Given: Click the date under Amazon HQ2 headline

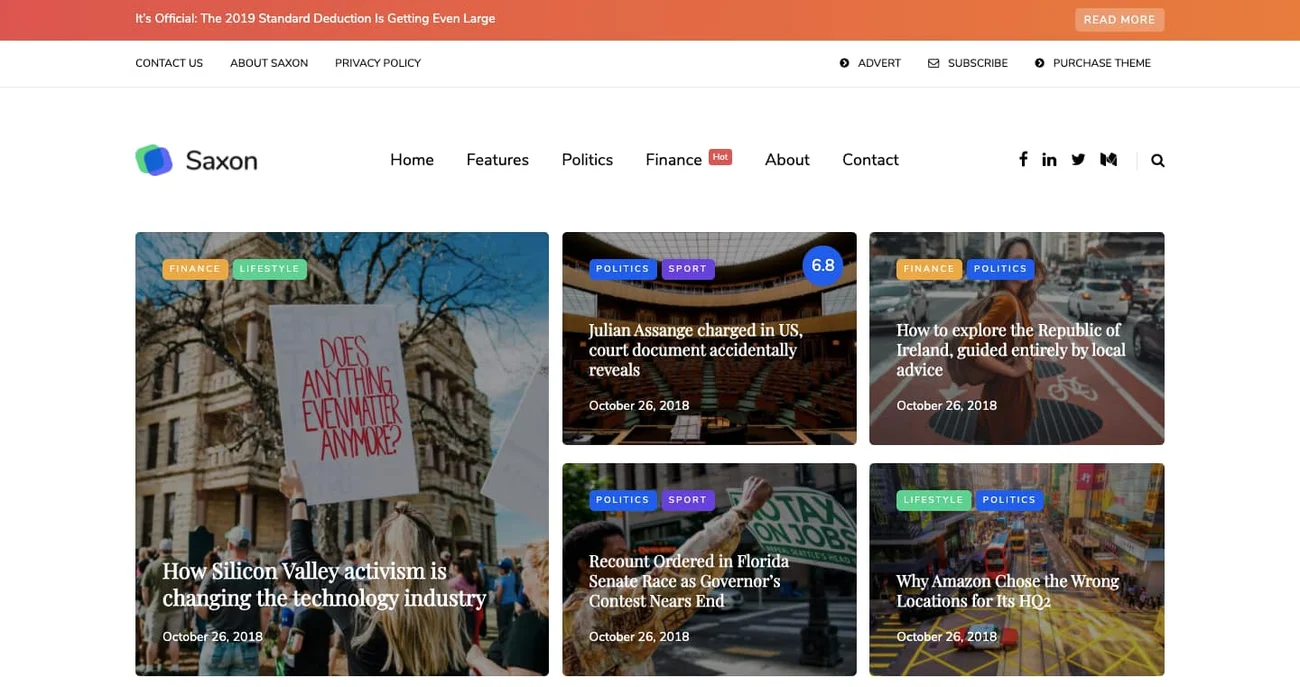Looking at the screenshot, I should [x=946, y=637].
